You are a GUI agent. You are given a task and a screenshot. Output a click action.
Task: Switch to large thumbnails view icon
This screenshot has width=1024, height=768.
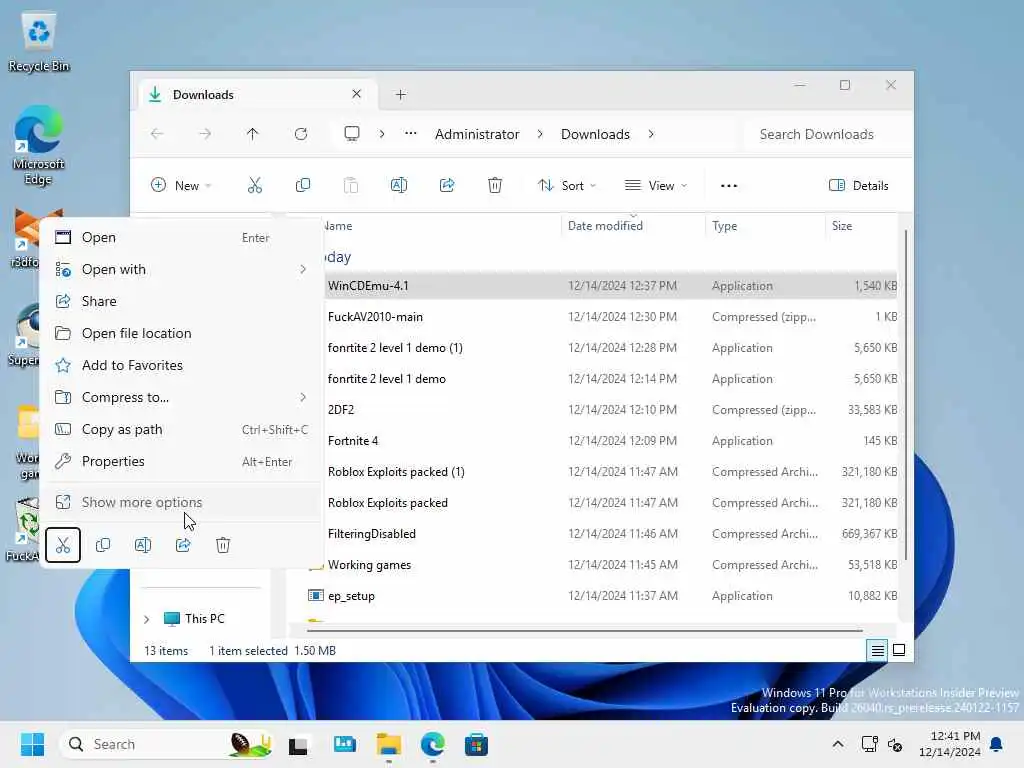pos(899,650)
